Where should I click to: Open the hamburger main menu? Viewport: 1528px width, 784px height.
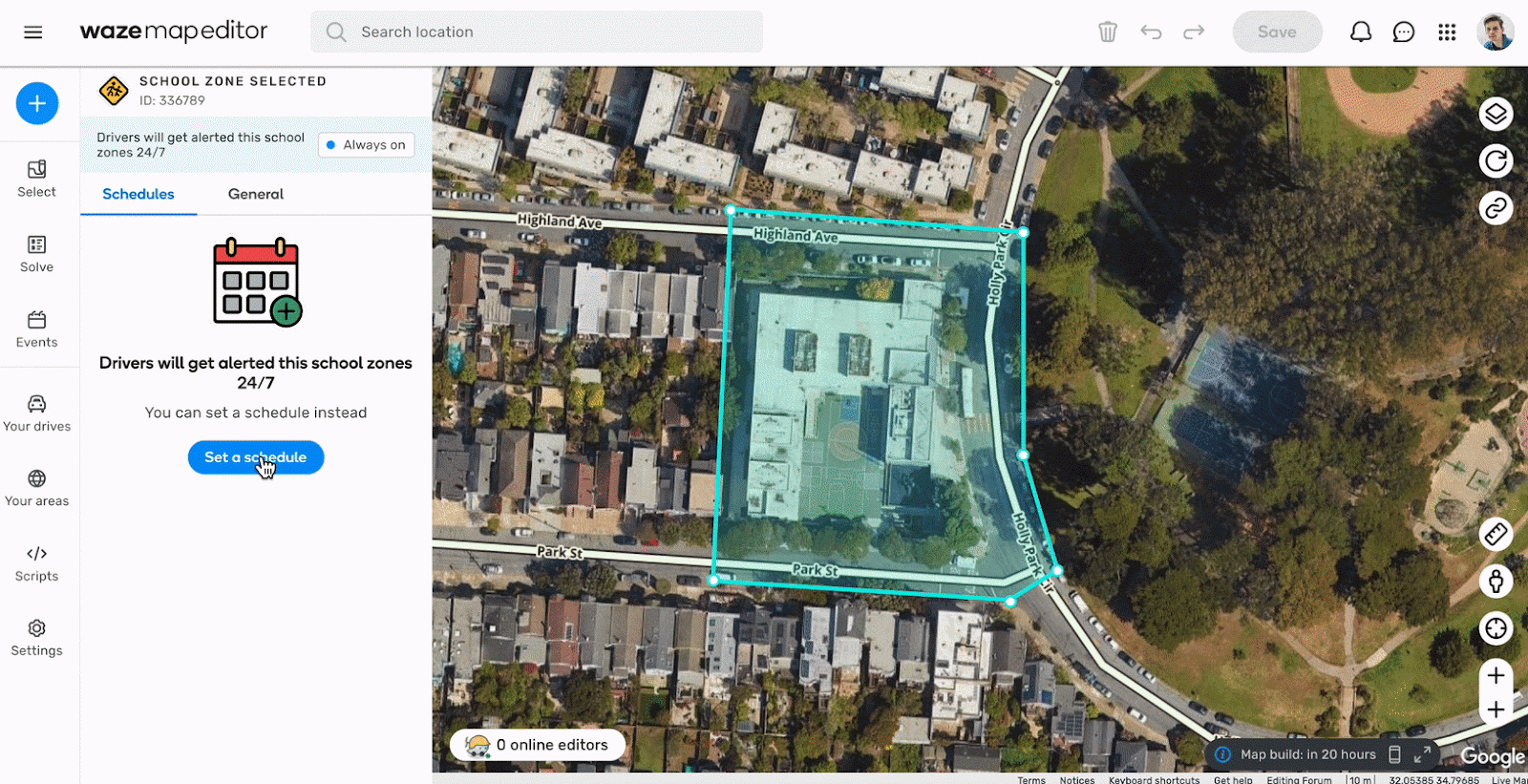coord(33,32)
